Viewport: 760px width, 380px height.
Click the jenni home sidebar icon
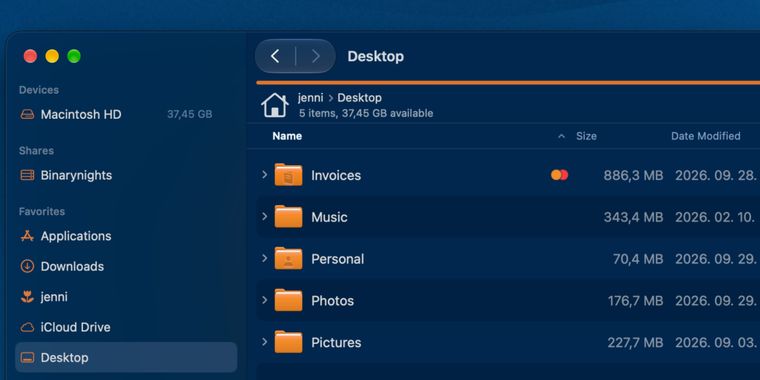click(27, 297)
